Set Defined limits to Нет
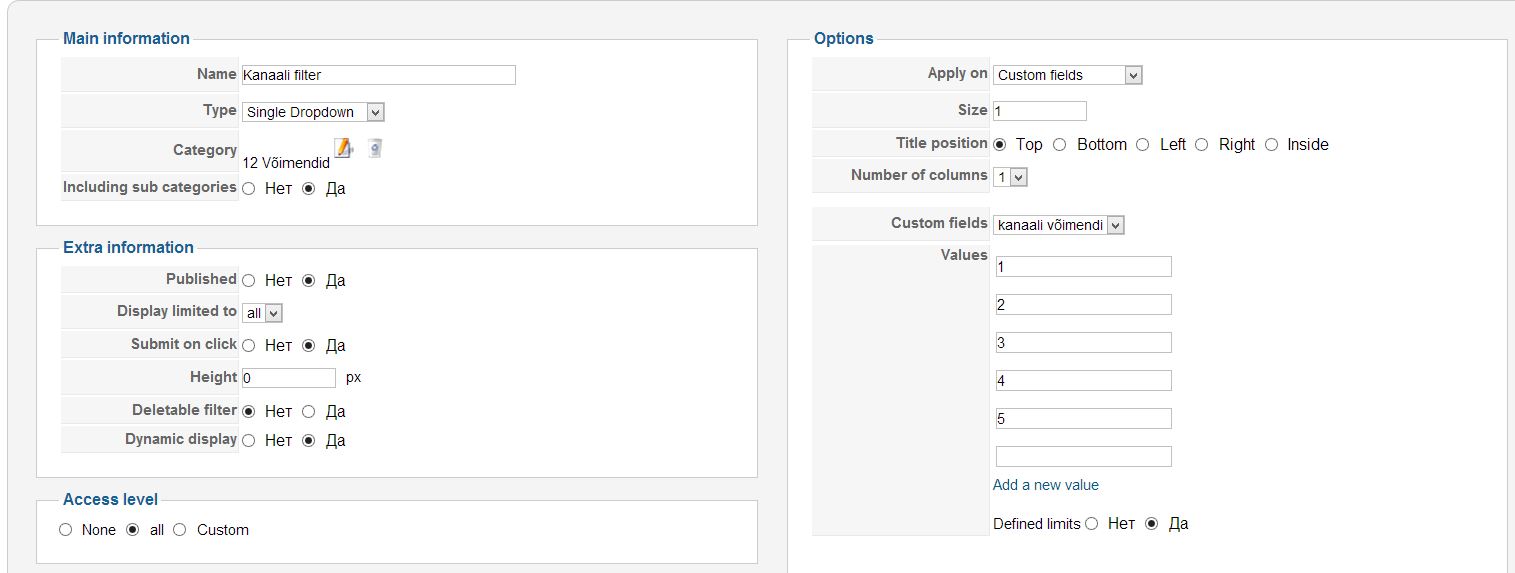This screenshot has width=1515, height=573. click(1092, 523)
